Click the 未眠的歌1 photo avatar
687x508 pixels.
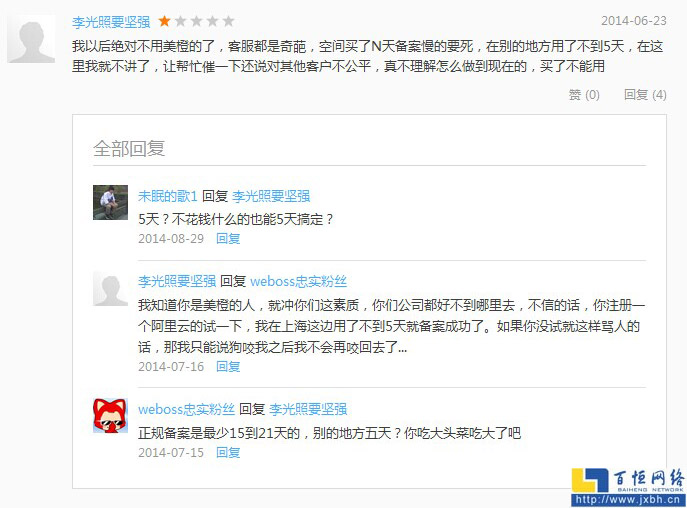click(110, 202)
